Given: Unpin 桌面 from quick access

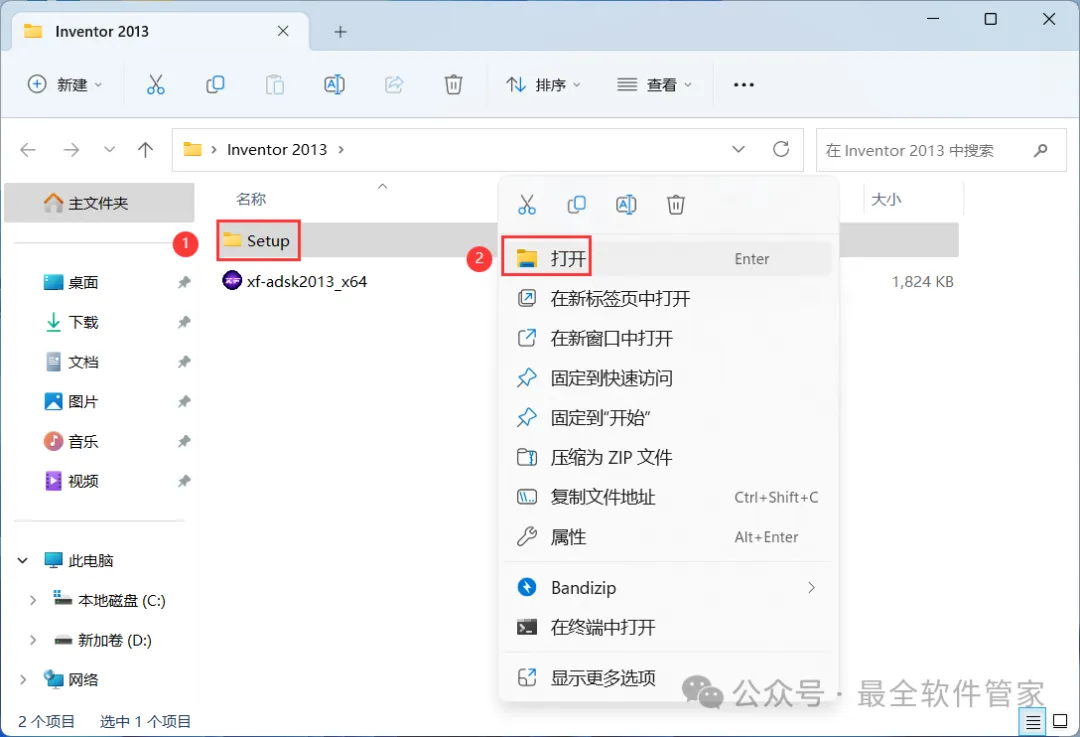Looking at the screenshot, I should tap(184, 282).
